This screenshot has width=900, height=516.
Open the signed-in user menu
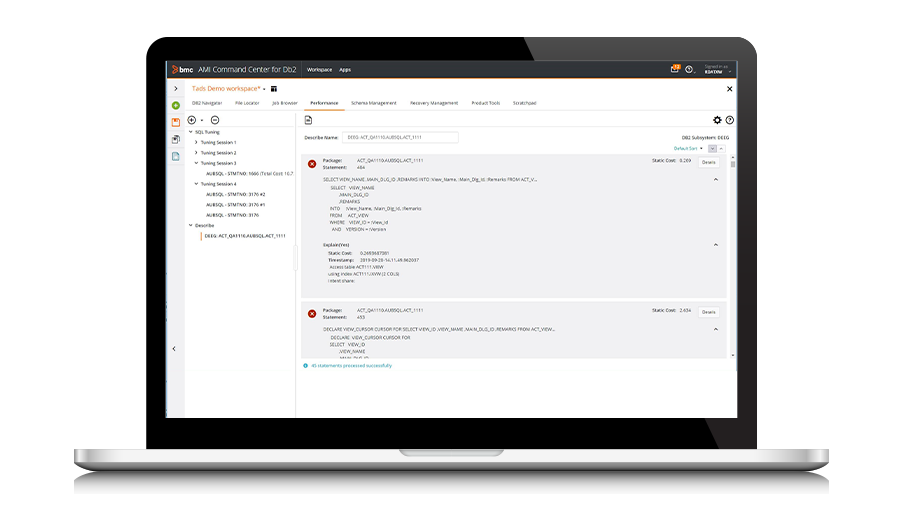(x=717, y=69)
